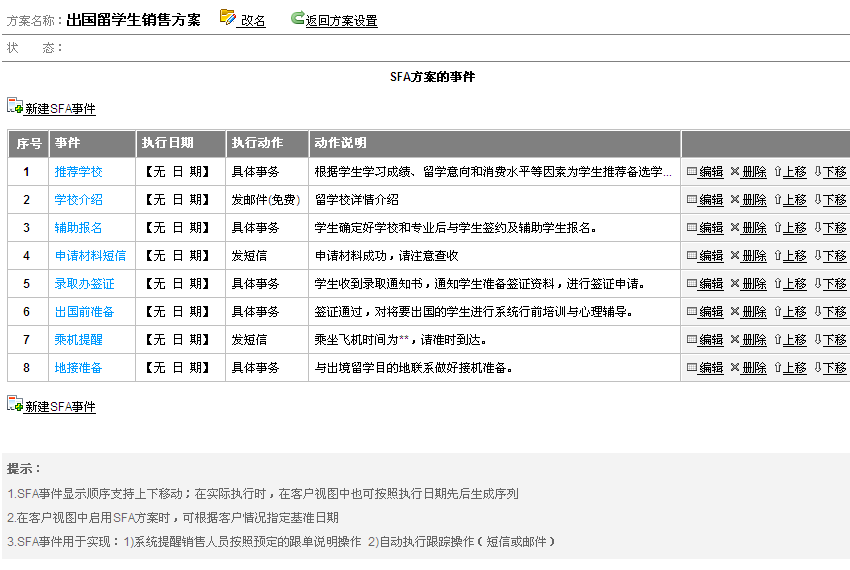Click the delete X icon for 学校介绍 row

click(735, 200)
